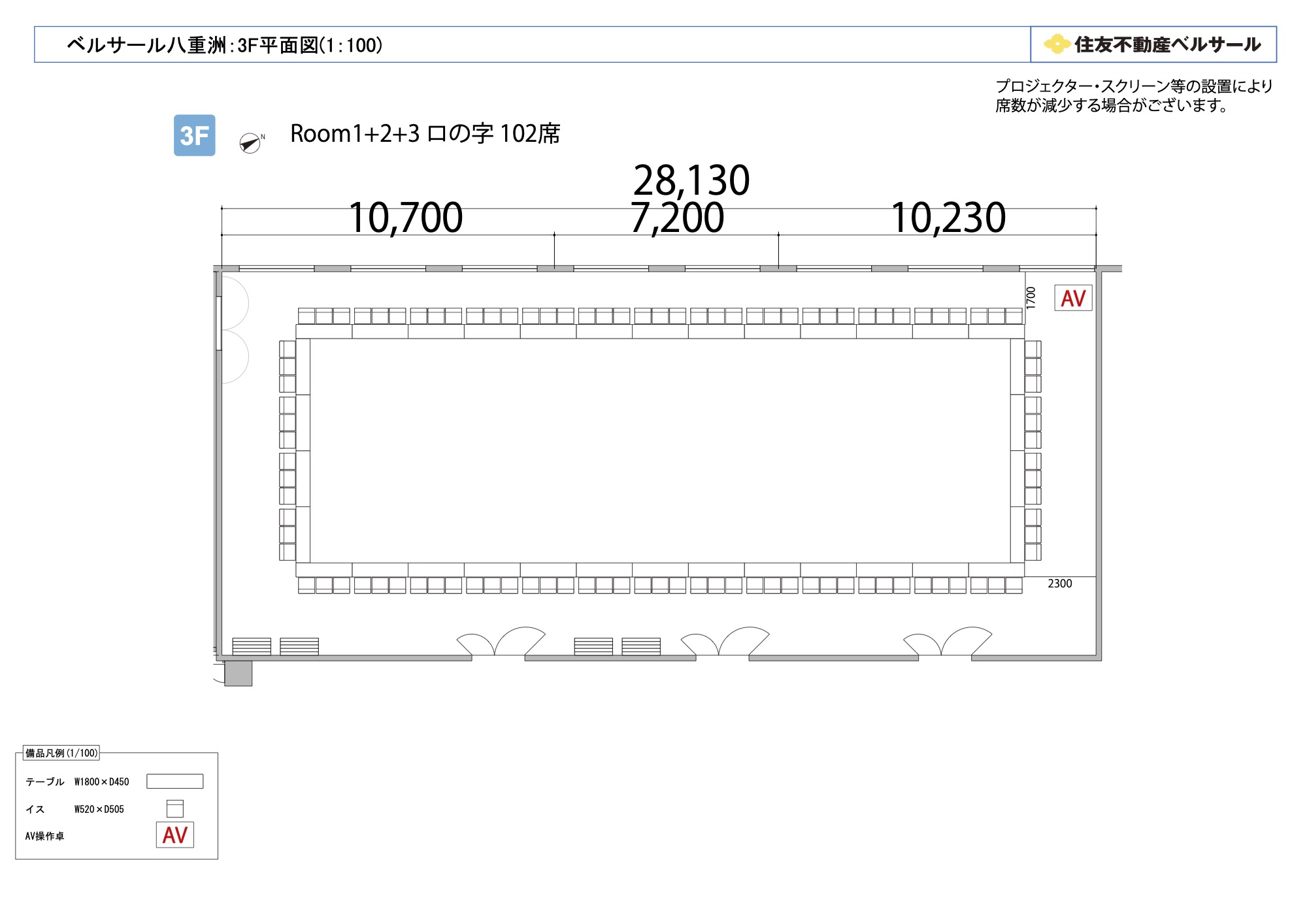Click the chair symbol in the legend
Viewport: 1307px width, 924px height.
click(175, 808)
